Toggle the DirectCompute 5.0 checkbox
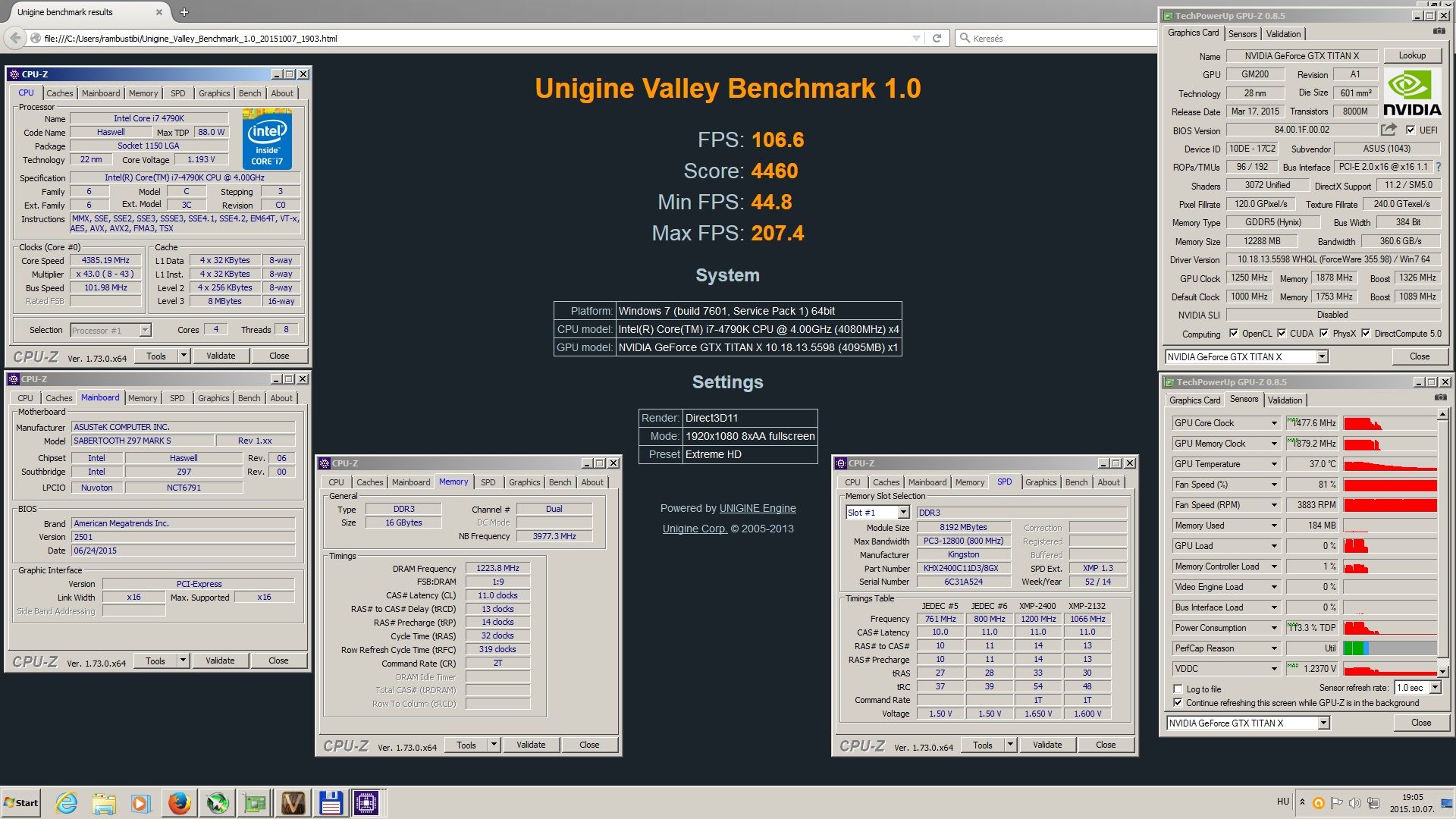The width and height of the screenshot is (1456, 819). (x=1366, y=333)
